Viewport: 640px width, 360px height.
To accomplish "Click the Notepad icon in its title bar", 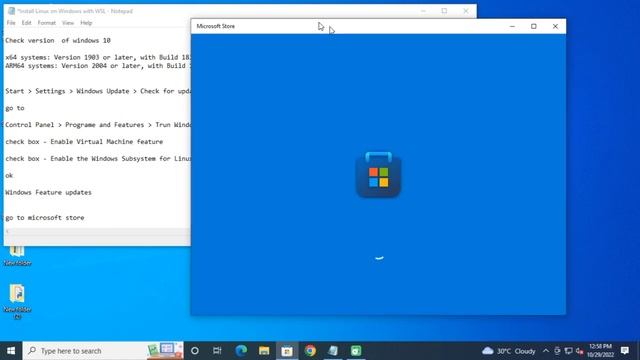I will tap(11, 11).
